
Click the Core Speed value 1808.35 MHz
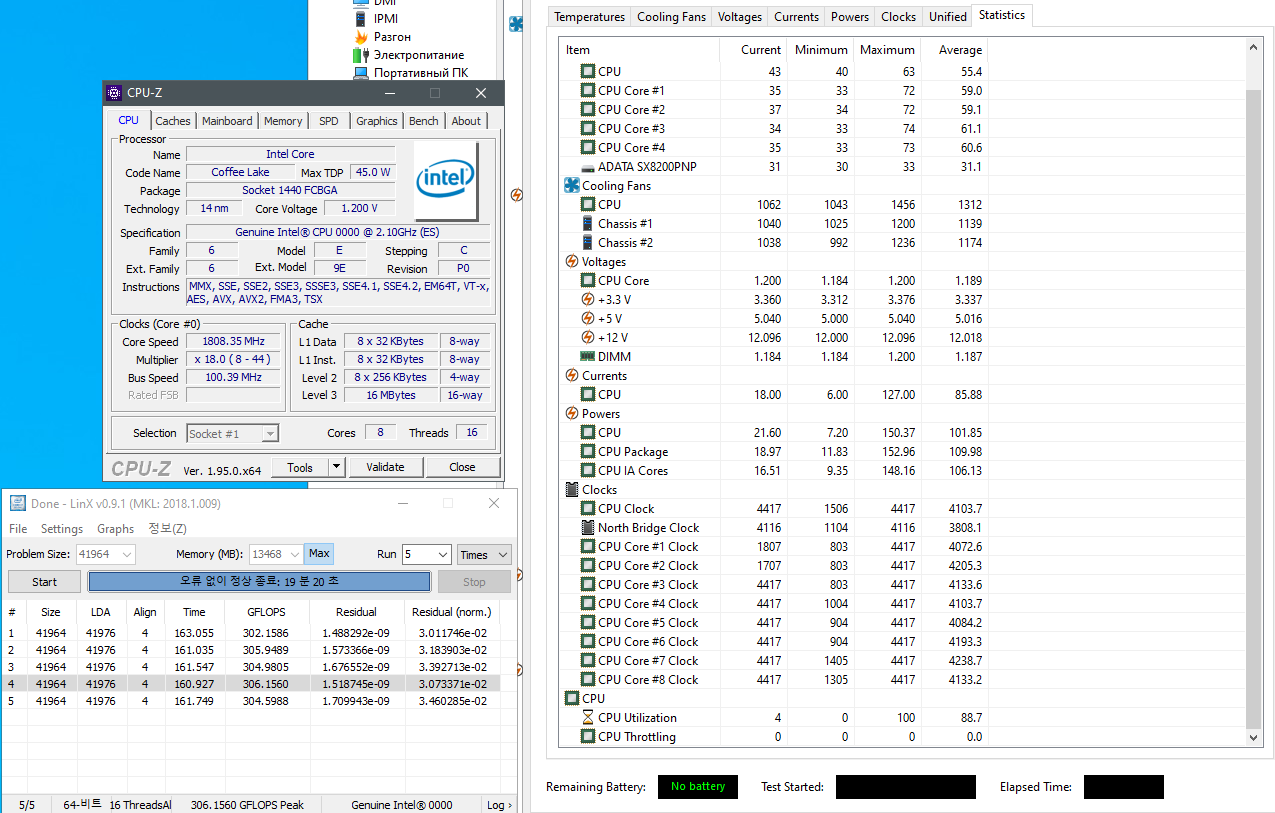point(234,342)
